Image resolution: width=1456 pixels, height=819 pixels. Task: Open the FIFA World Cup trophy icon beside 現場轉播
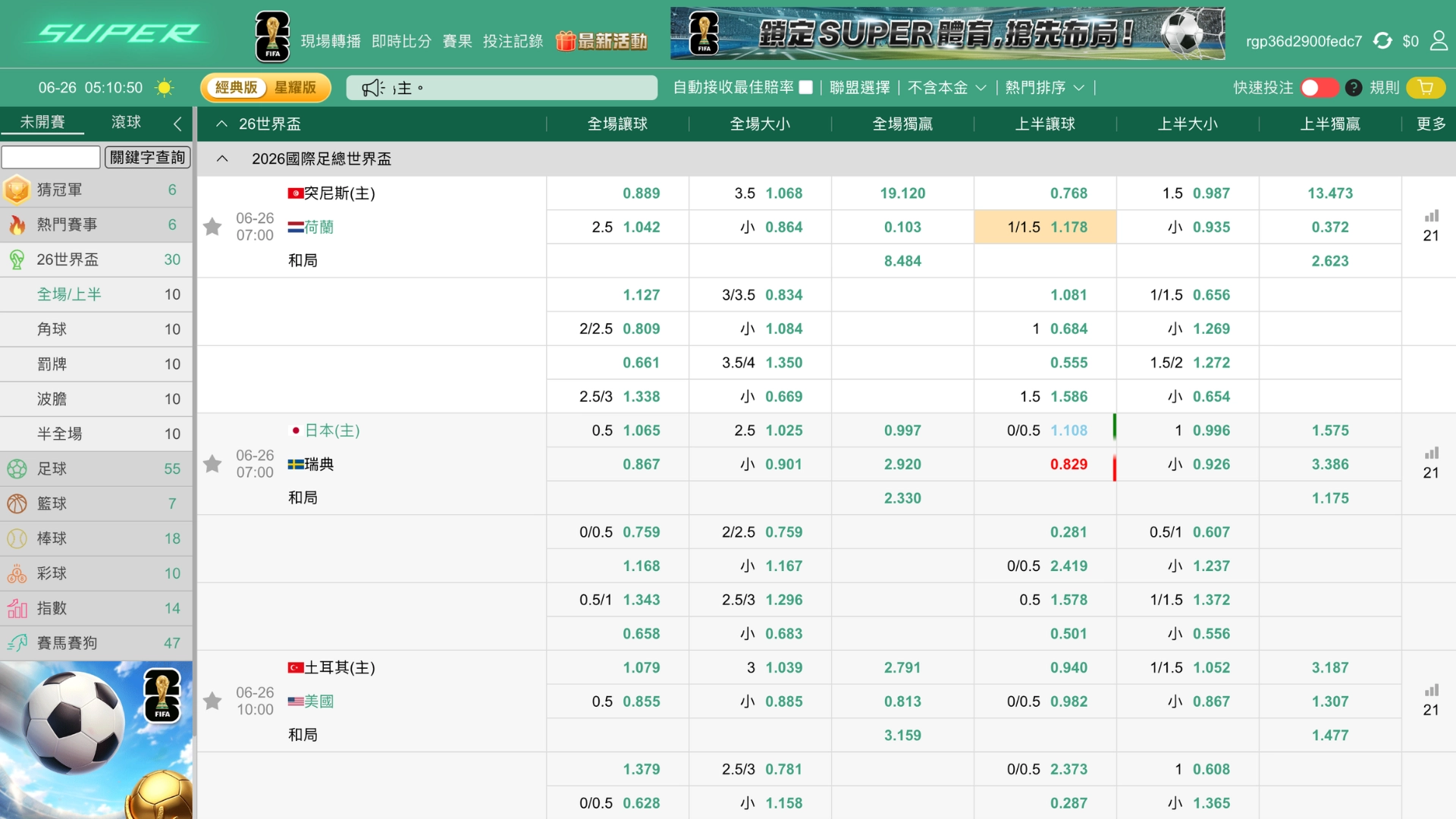pyautogui.click(x=272, y=36)
